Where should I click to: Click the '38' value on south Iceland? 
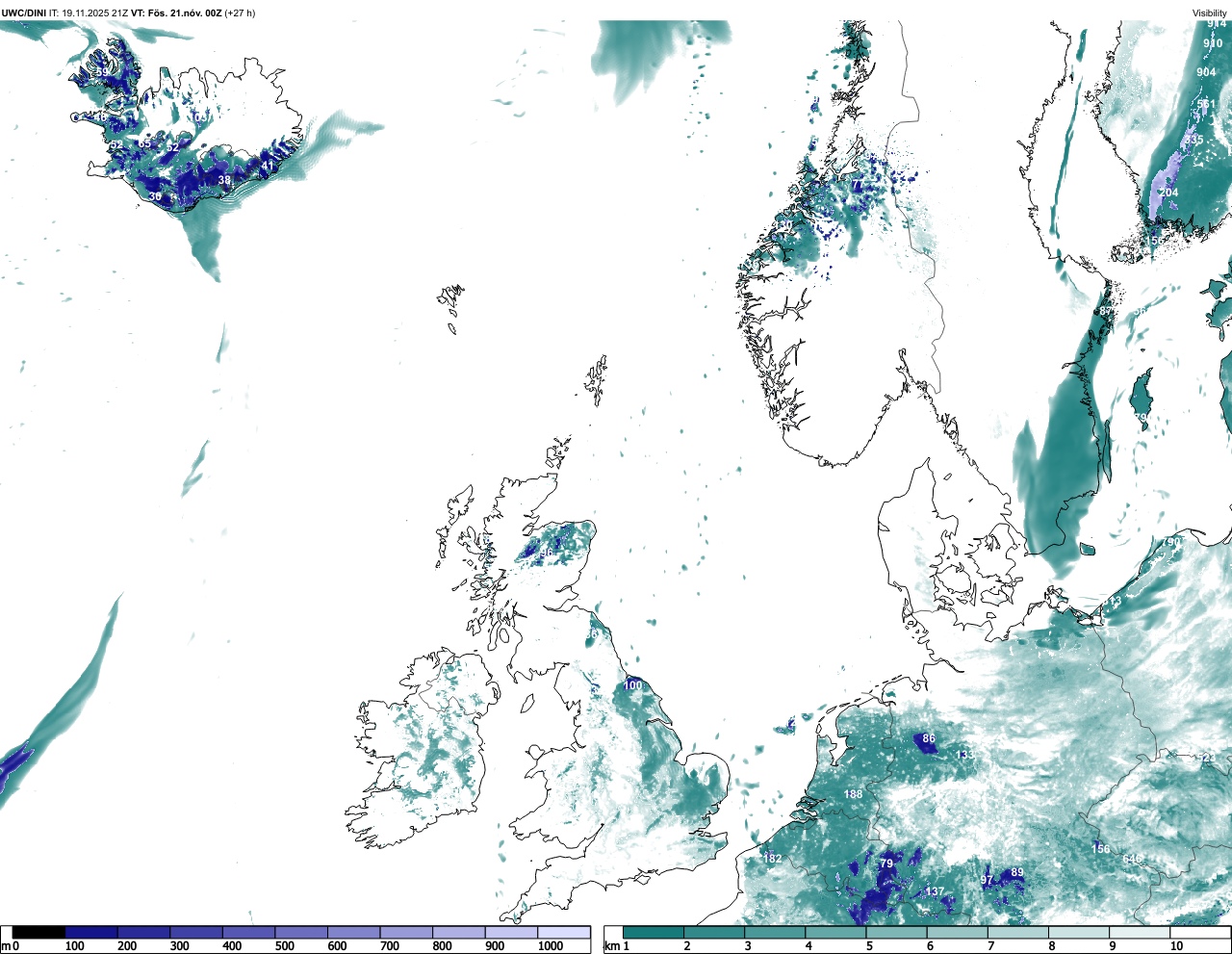click(224, 180)
